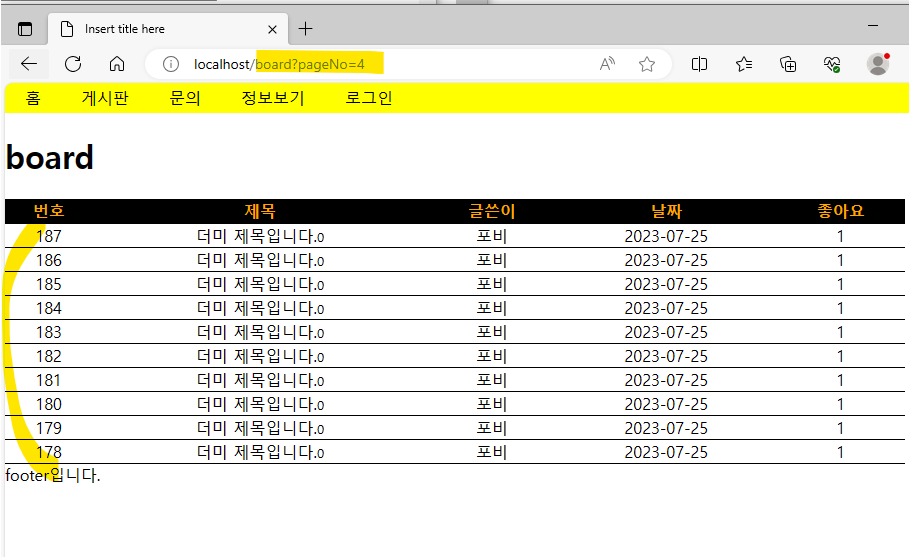Select post number 183
This screenshot has width=909, height=557.
pyautogui.click(x=49, y=332)
